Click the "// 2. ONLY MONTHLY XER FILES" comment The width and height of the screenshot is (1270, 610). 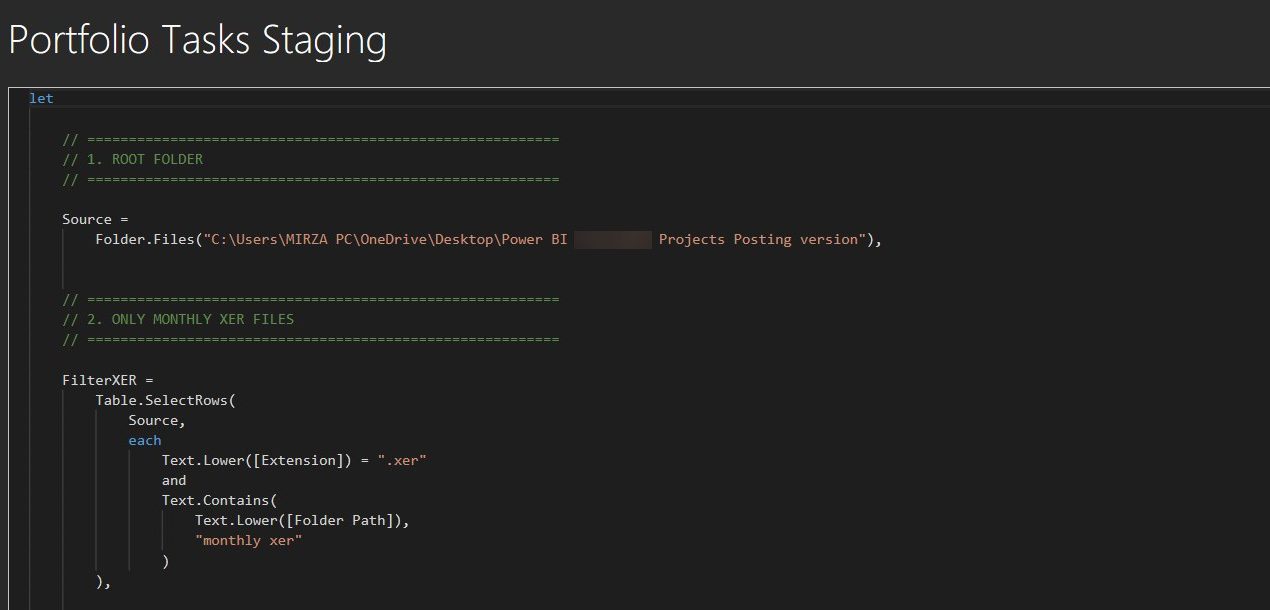(x=178, y=319)
